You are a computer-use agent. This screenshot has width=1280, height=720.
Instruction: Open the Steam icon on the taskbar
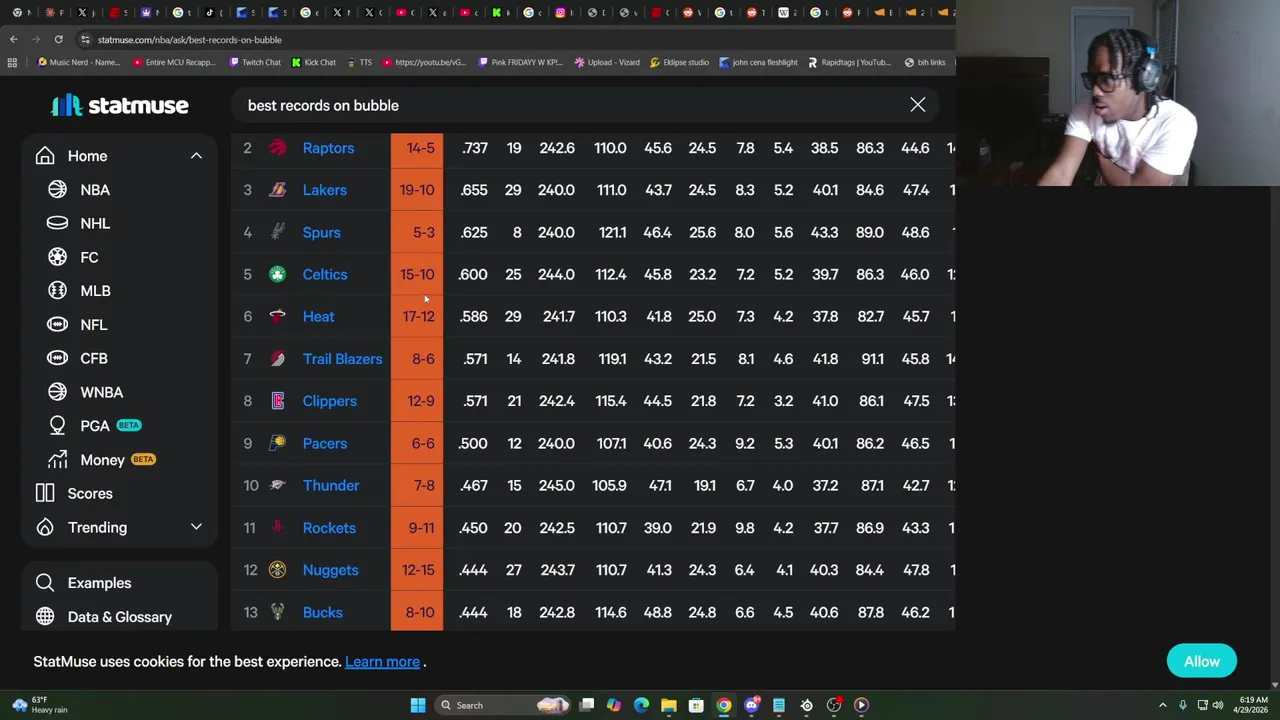coord(806,705)
